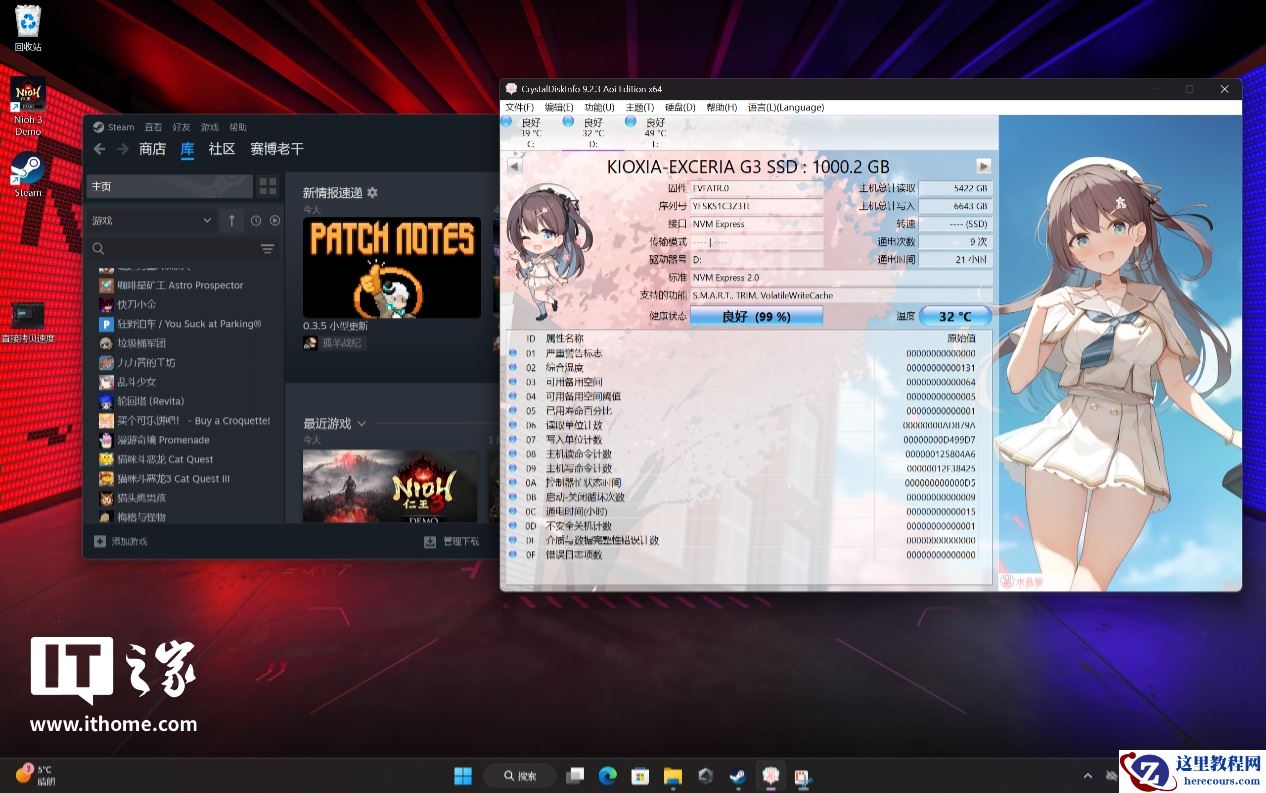Click the 主页 home button in Steam library
Screen dimensions: 1266x793
170,186
